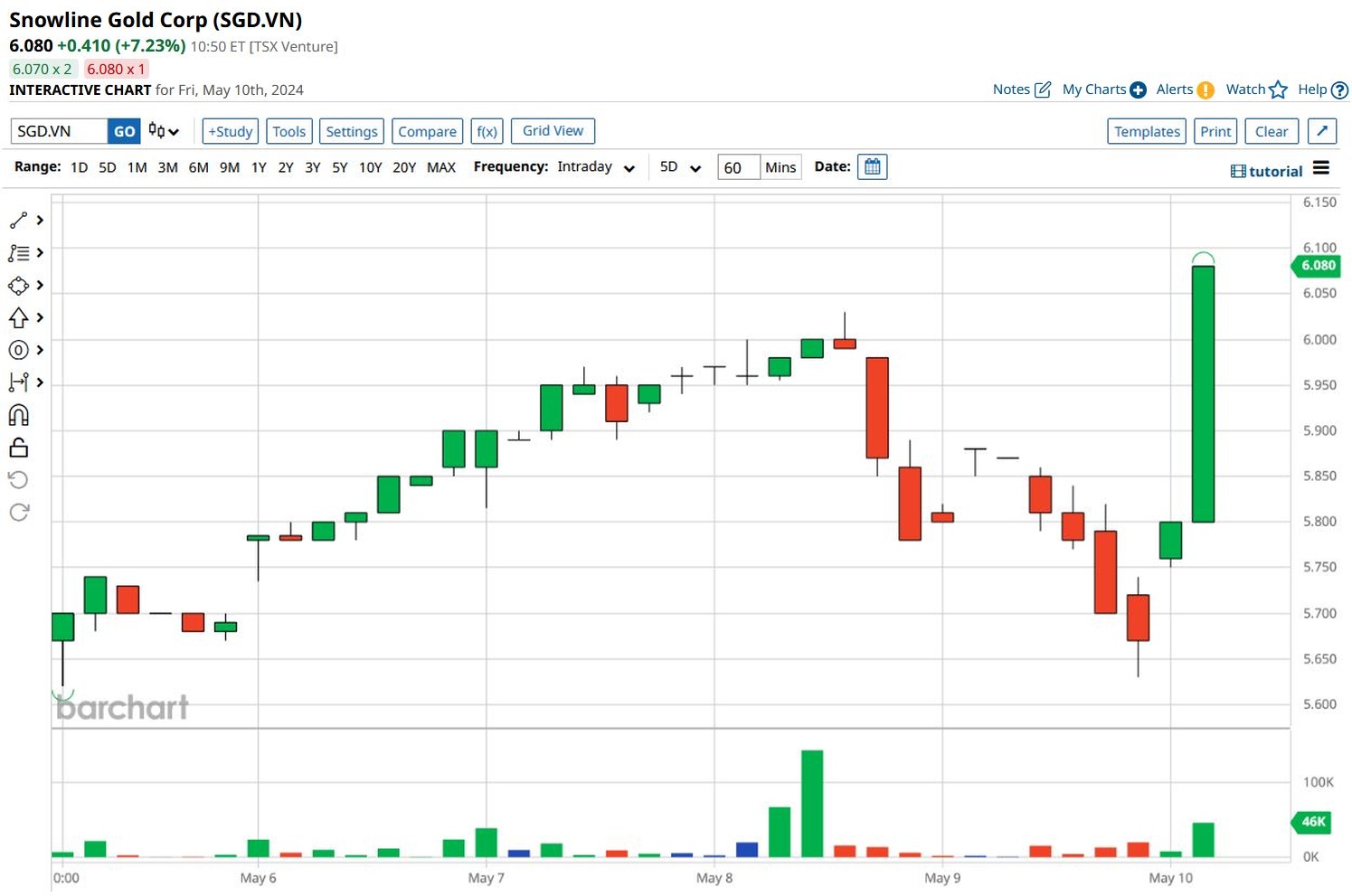Click the undo arrow icon
1352x896 pixels.
click(18, 480)
